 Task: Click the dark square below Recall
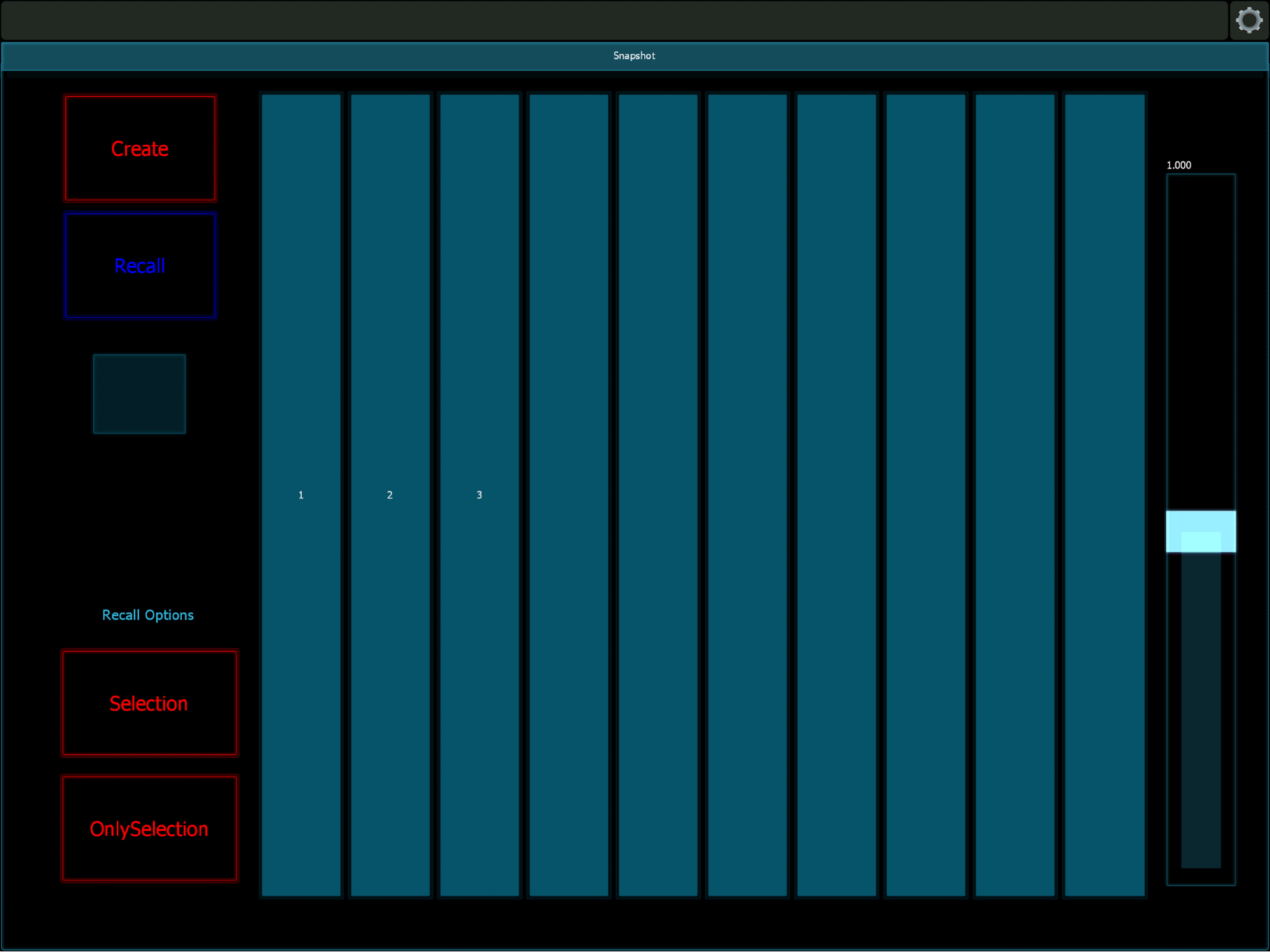click(139, 394)
